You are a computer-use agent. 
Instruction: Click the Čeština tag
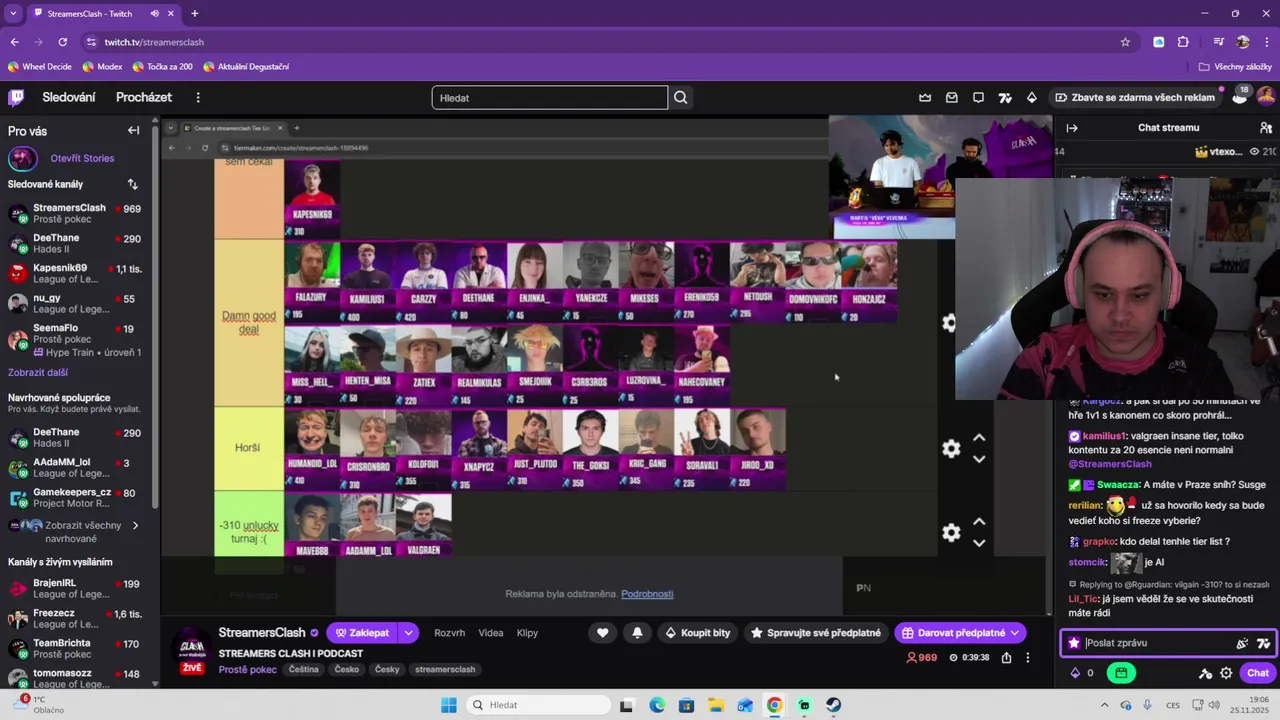point(303,670)
